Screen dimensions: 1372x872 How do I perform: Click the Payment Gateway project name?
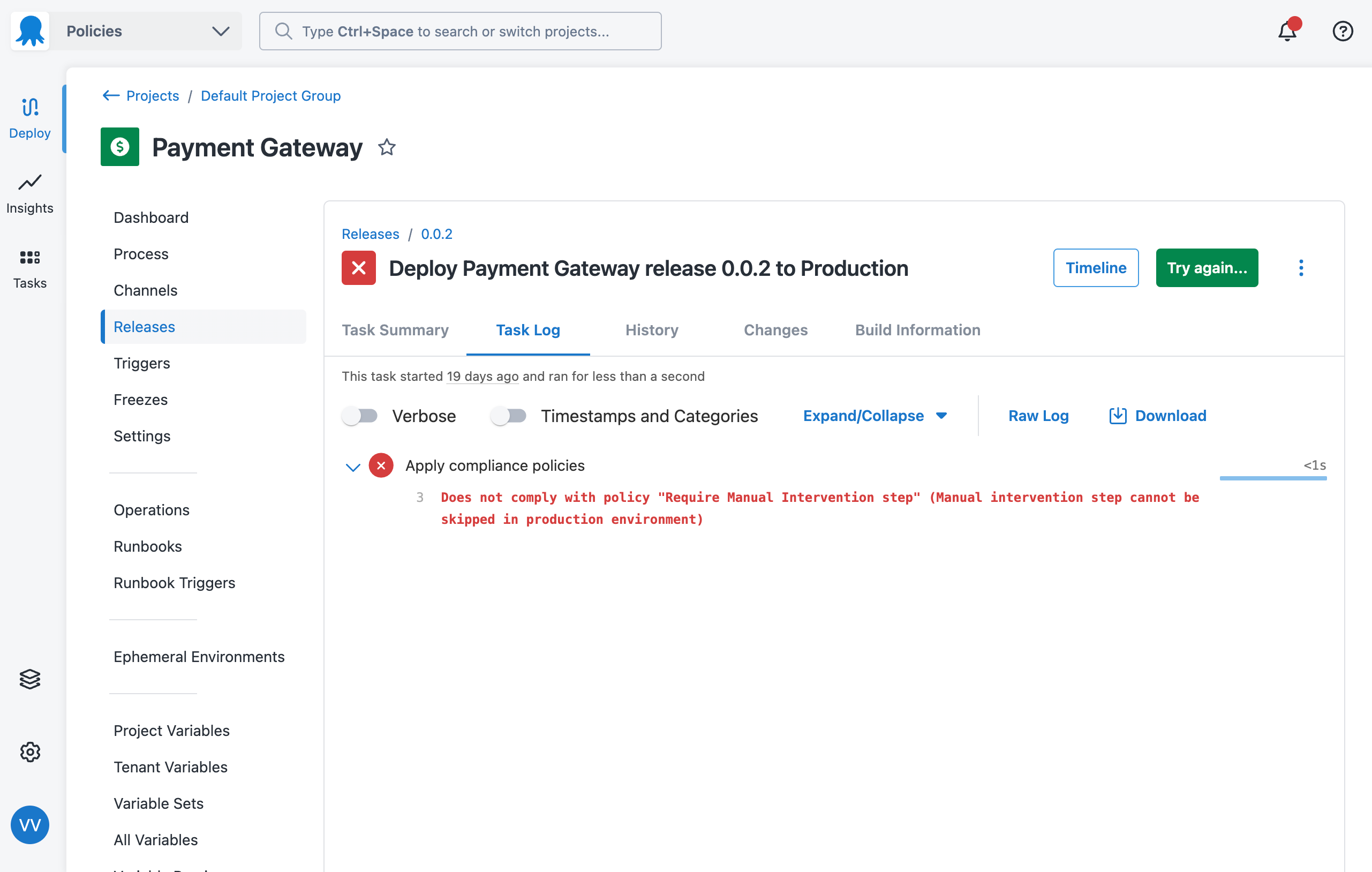257,147
